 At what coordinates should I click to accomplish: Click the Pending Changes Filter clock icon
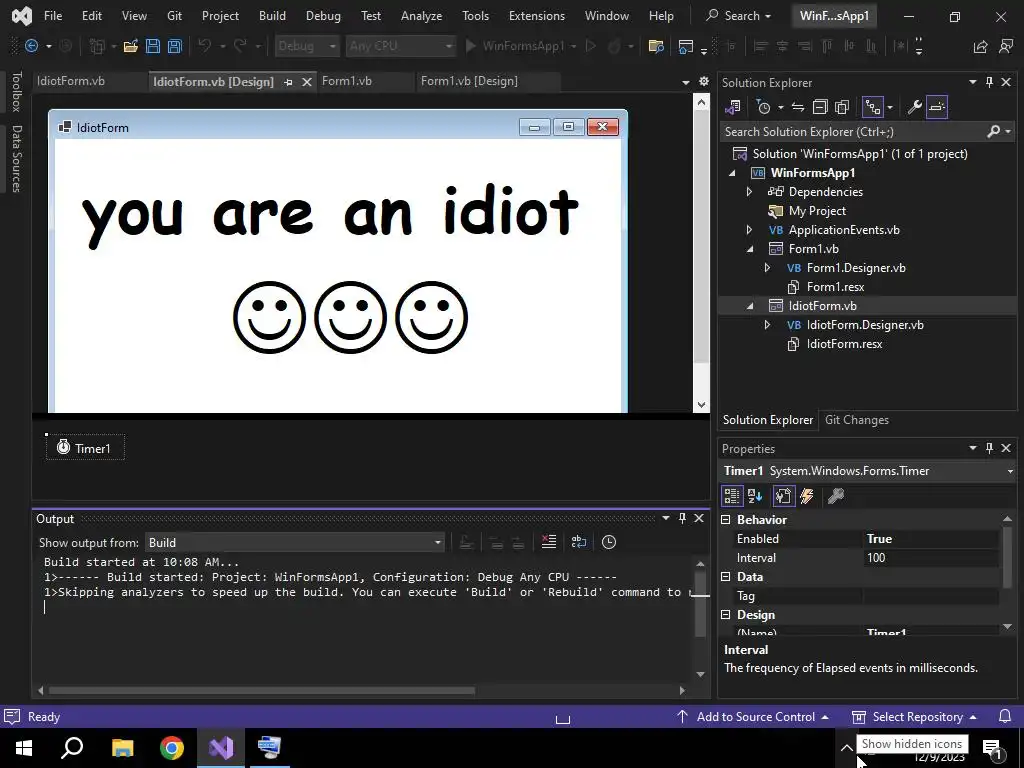(x=763, y=107)
